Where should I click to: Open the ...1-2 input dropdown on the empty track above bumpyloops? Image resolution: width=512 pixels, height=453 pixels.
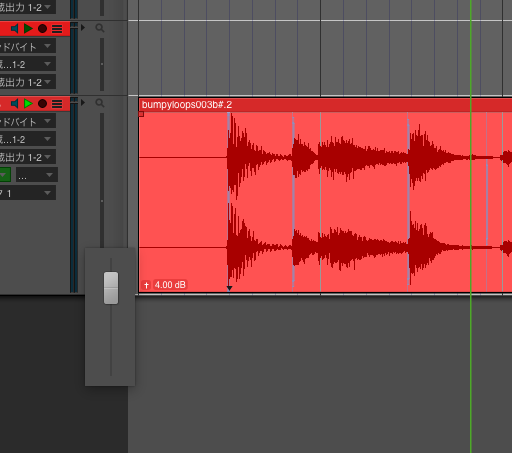(x=27, y=64)
